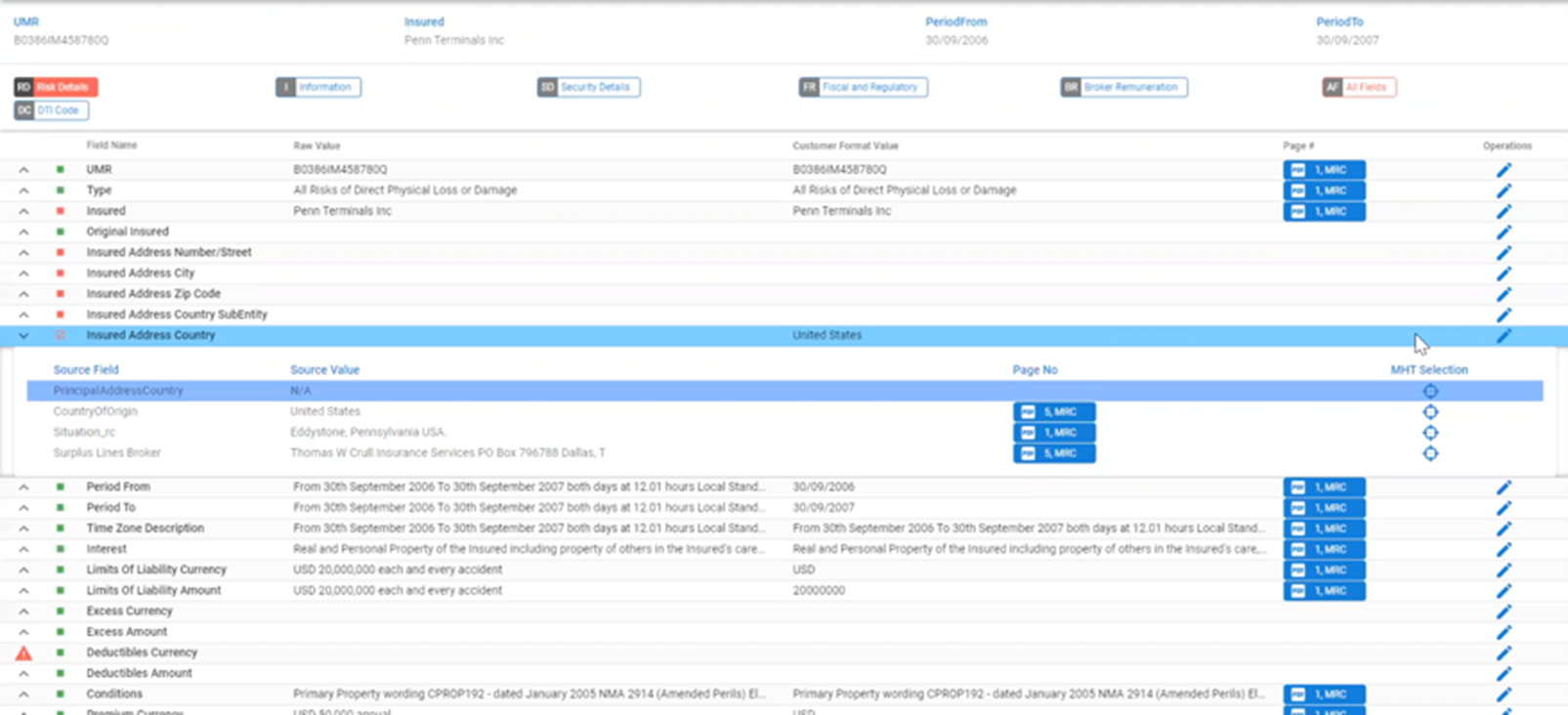Open All Fields tab
Screen dimensions: 1568x715
(1359, 87)
